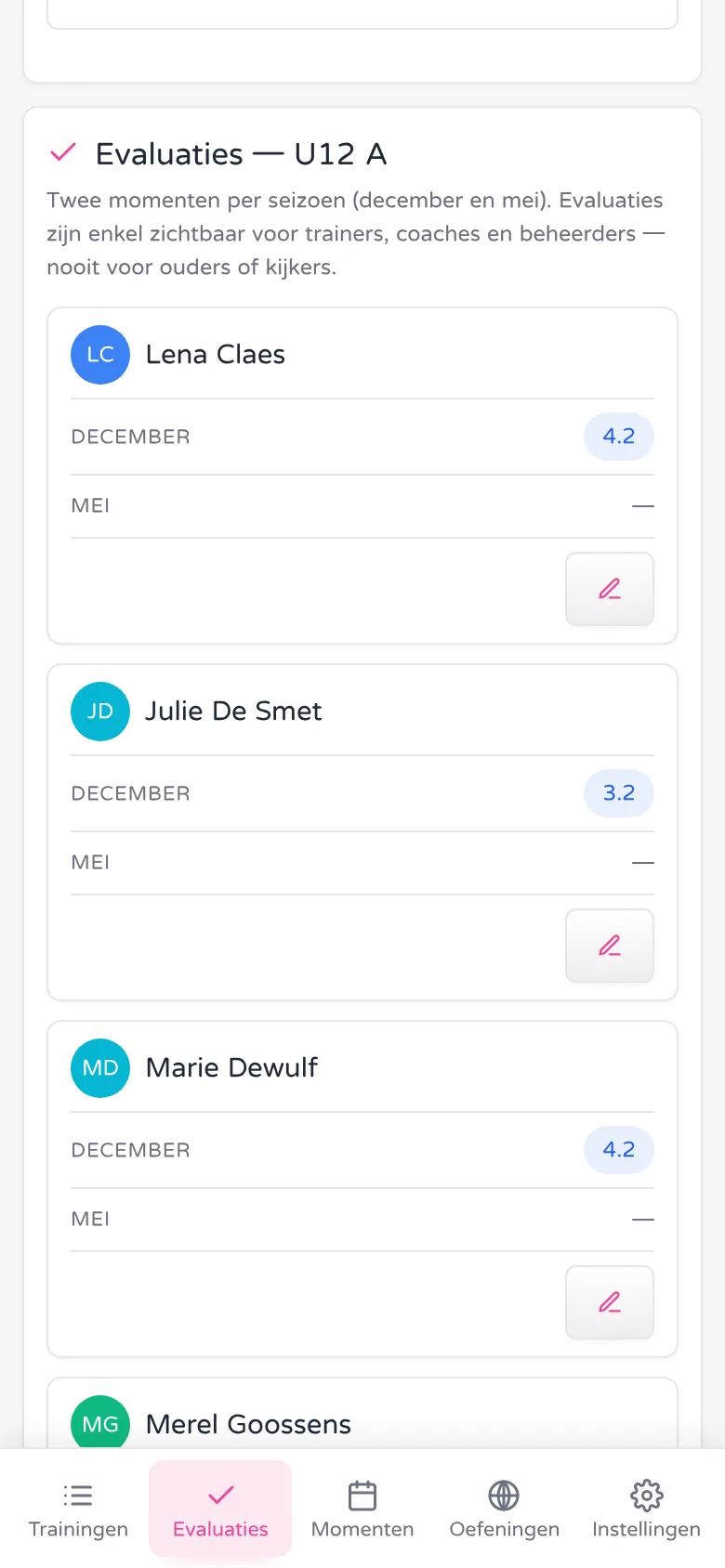Select Lena Claes MEI empty row
Image resolution: width=725 pixels, height=1568 pixels.
pos(362,506)
